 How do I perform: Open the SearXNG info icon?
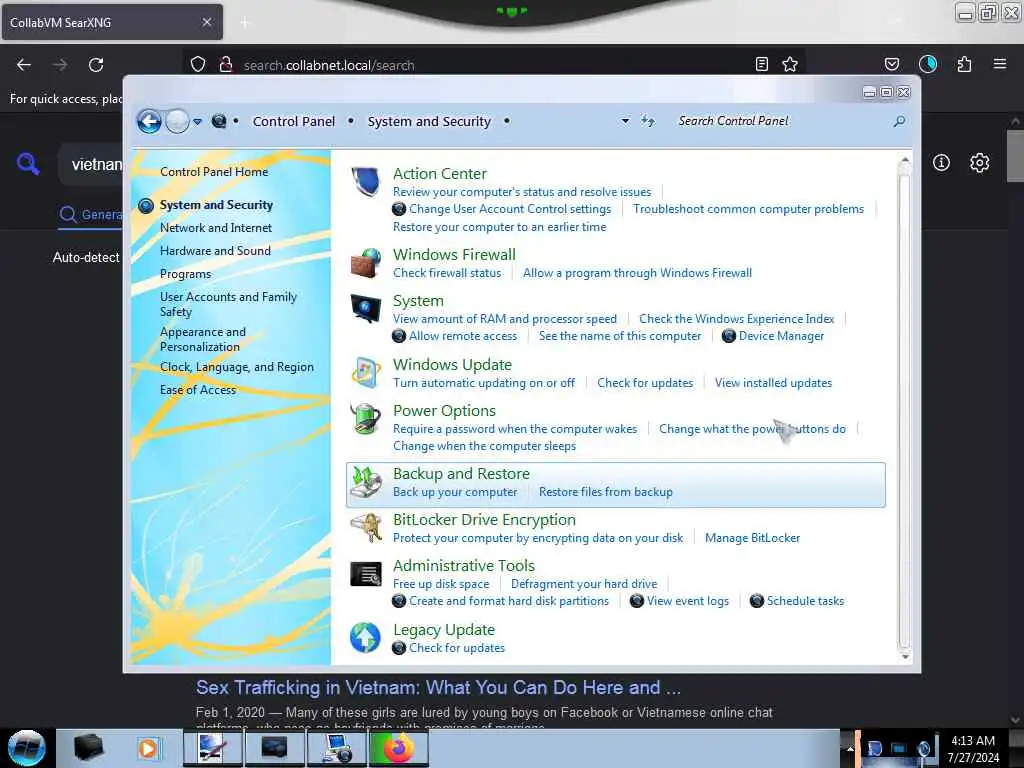coord(941,163)
